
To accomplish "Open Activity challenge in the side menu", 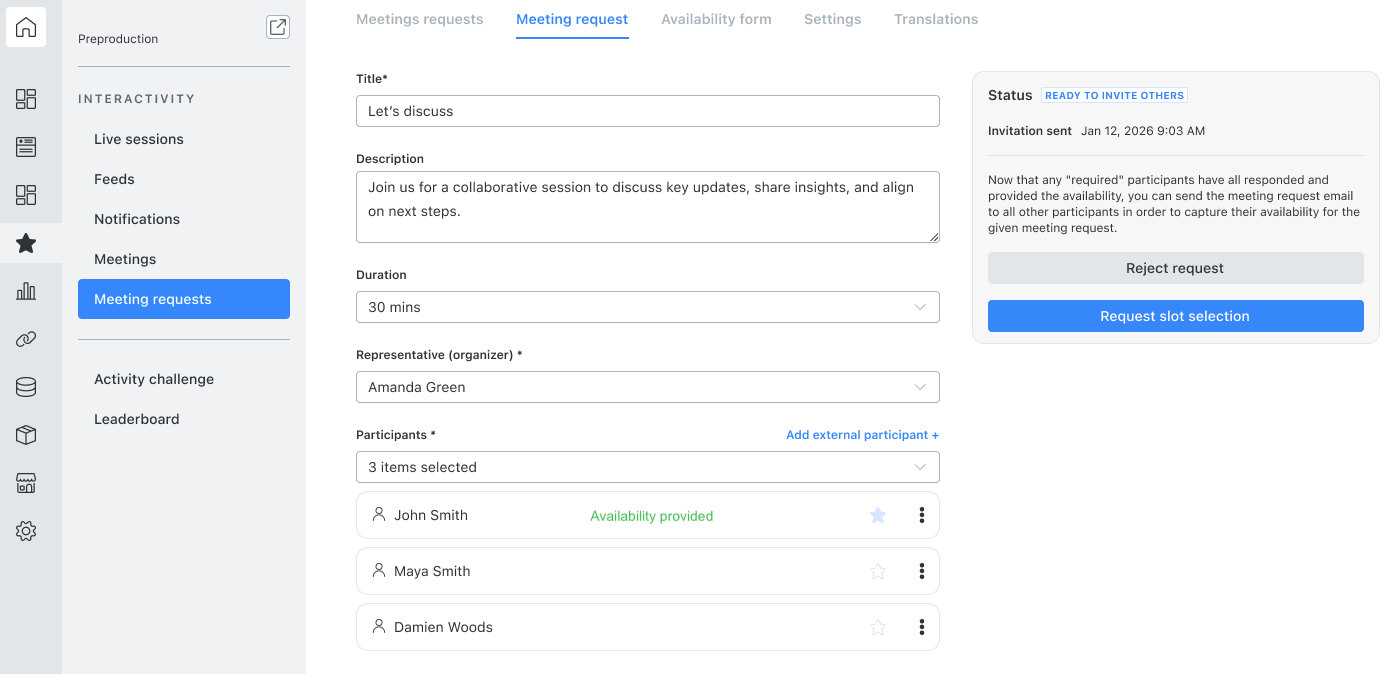I will 184,379.
